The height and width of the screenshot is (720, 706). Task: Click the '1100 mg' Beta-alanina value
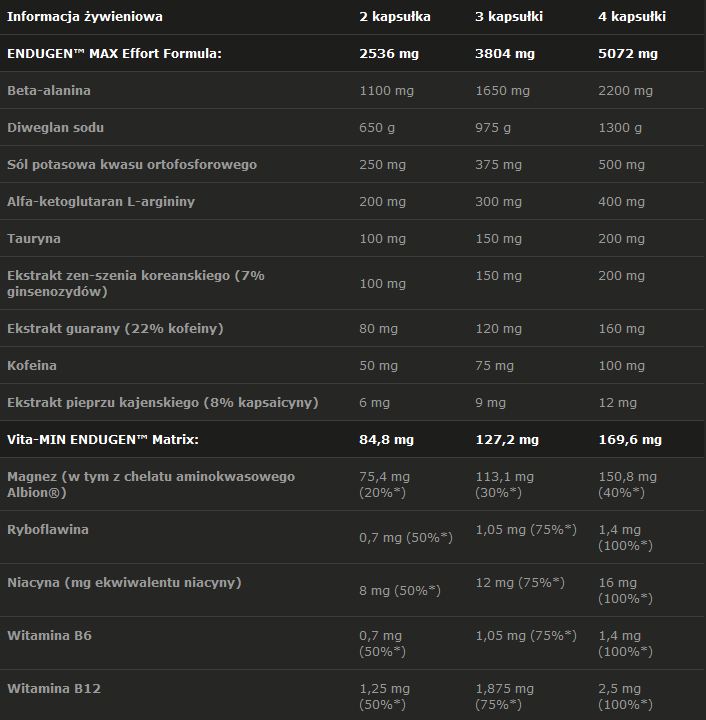(x=387, y=90)
